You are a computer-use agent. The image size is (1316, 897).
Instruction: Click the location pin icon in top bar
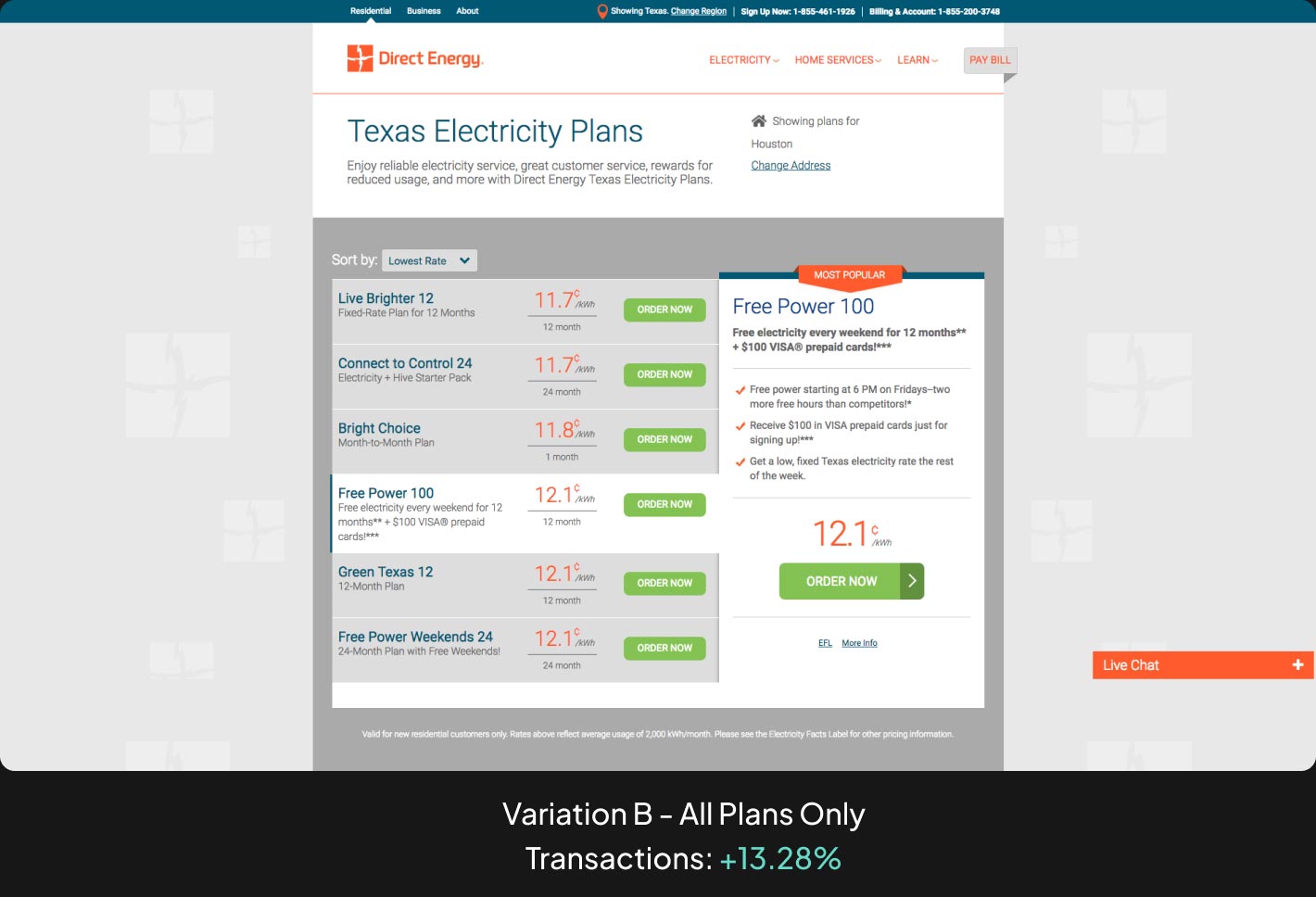[x=601, y=11]
